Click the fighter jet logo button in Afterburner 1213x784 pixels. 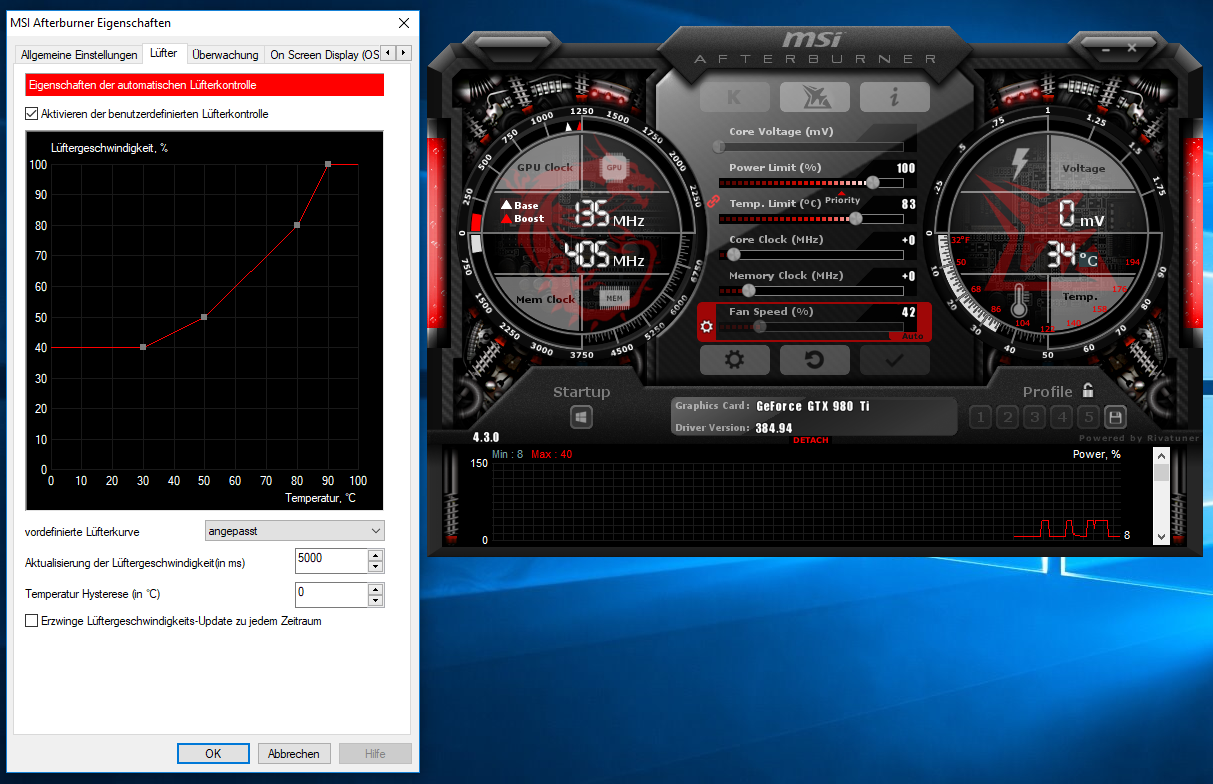point(815,97)
